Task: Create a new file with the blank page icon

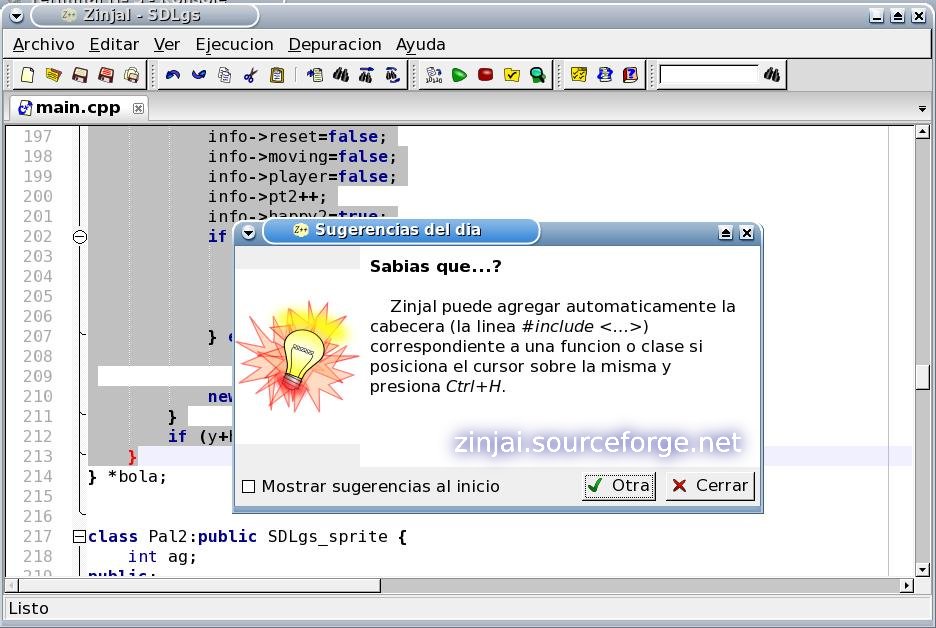Action: click(x=27, y=75)
